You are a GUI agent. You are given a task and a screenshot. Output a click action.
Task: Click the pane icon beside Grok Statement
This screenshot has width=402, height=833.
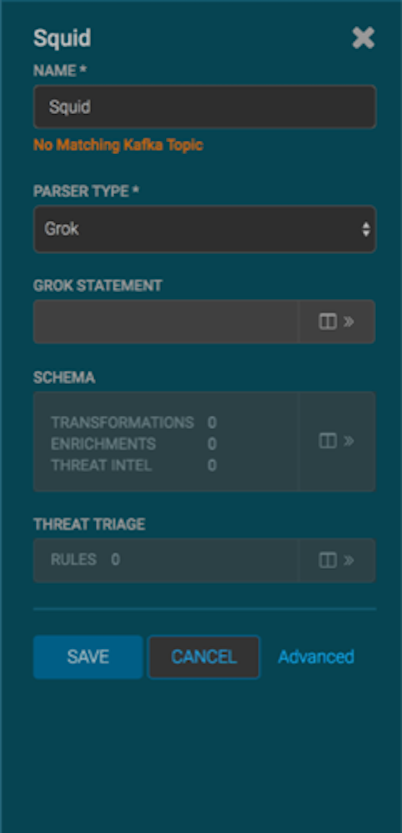pyautogui.click(x=328, y=321)
